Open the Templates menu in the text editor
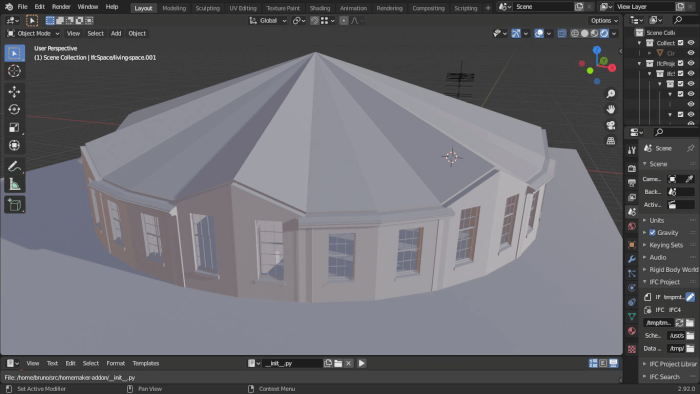Screen dimensions: 700x394 (x=146, y=363)
